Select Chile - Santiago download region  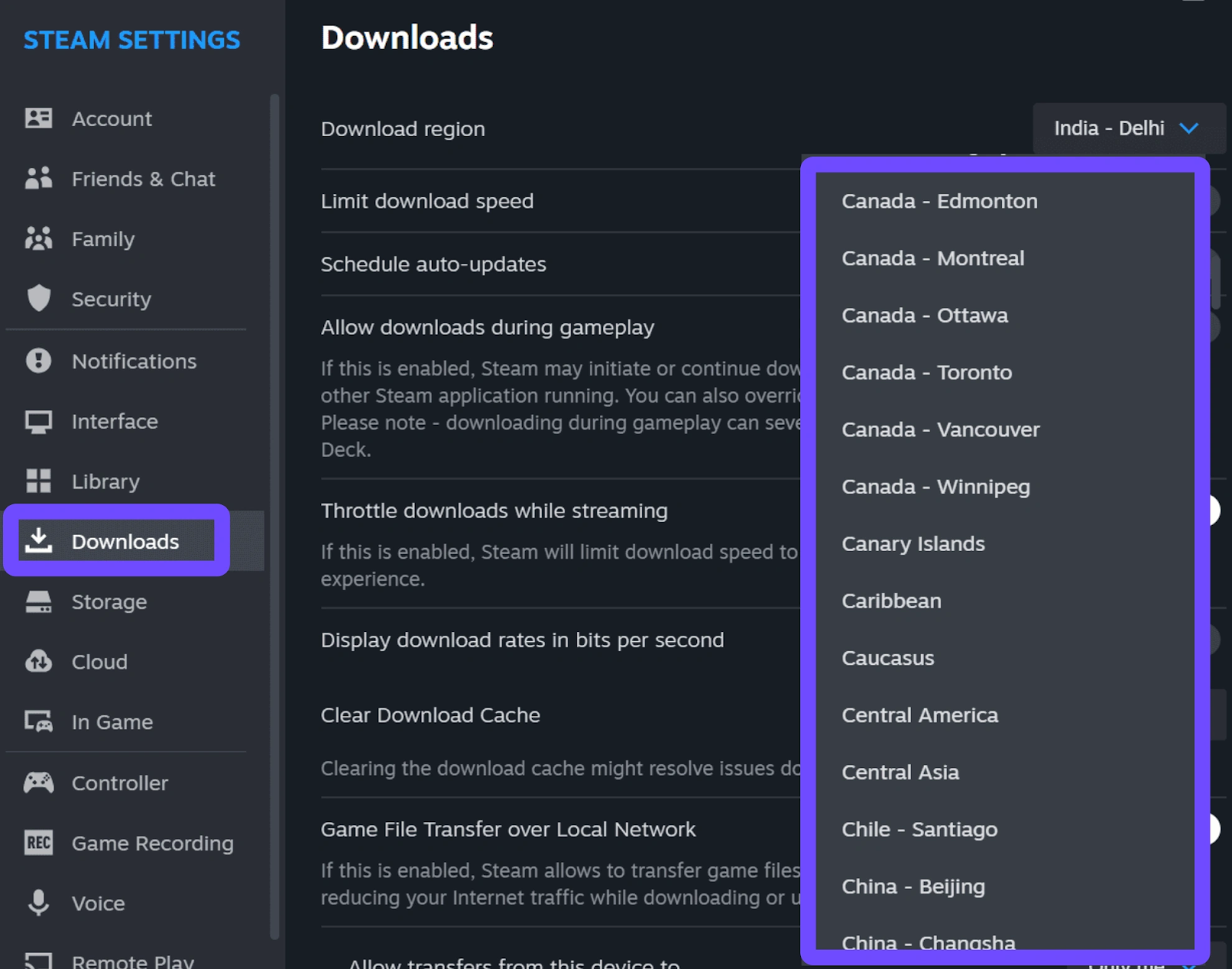tap(919, 830)
